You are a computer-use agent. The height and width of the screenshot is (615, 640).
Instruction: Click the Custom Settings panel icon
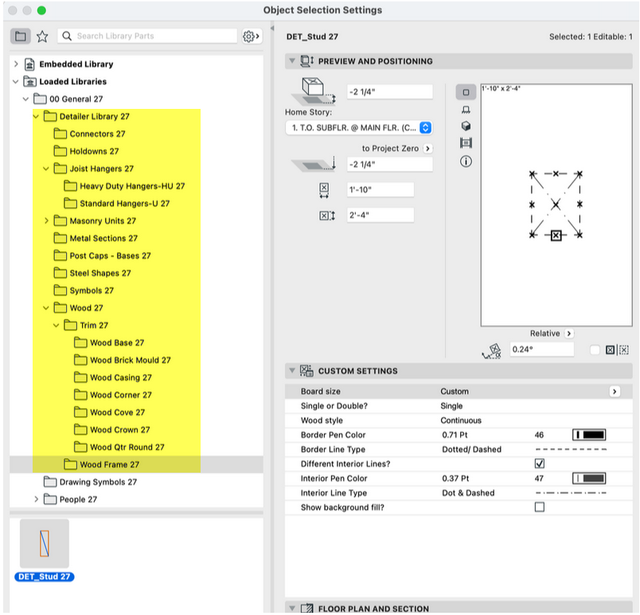pyautogui.click(x=306, y=371)
